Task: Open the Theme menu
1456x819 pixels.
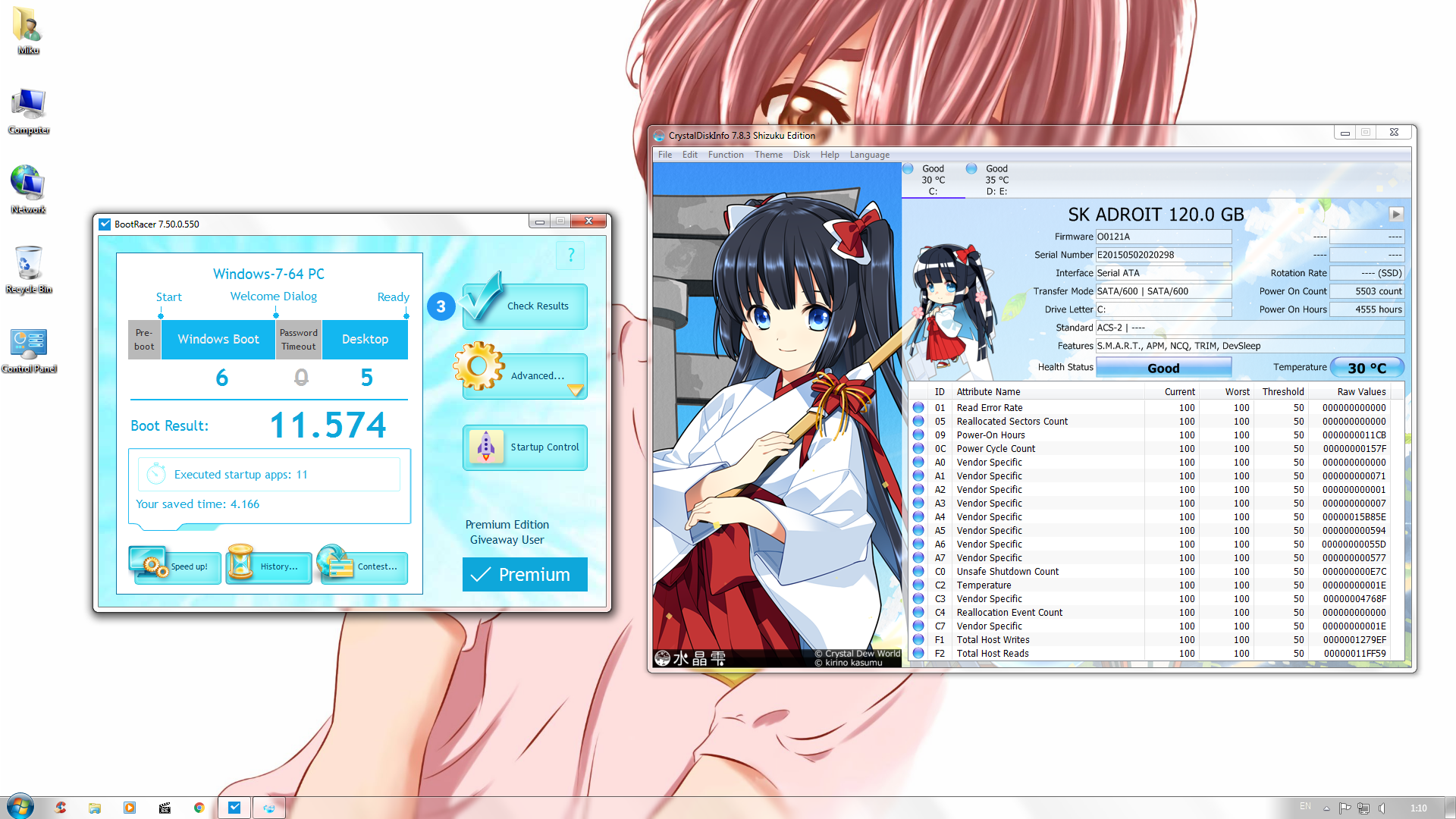Action: [x=767, y=155]
